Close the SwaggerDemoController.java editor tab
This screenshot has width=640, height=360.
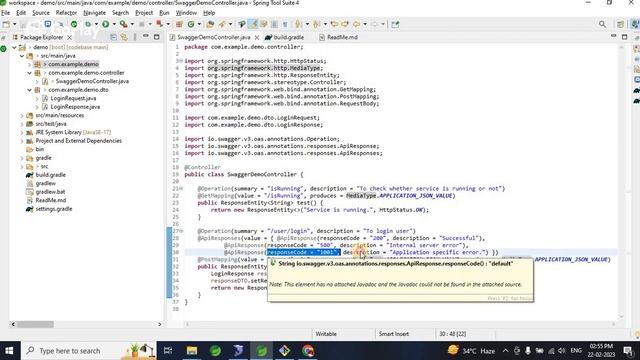click(257, 37)
